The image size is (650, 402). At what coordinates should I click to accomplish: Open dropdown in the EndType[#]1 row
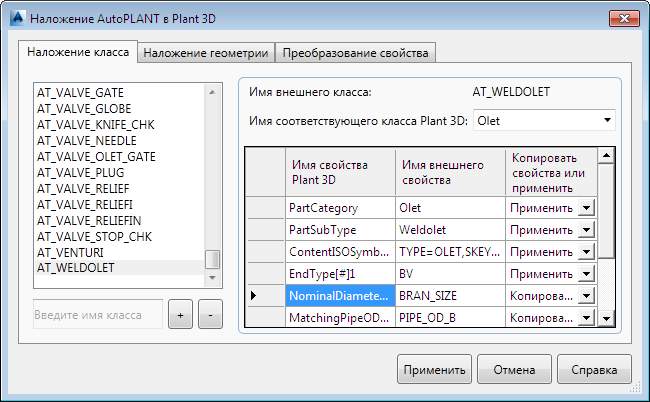tap(586, 274)
